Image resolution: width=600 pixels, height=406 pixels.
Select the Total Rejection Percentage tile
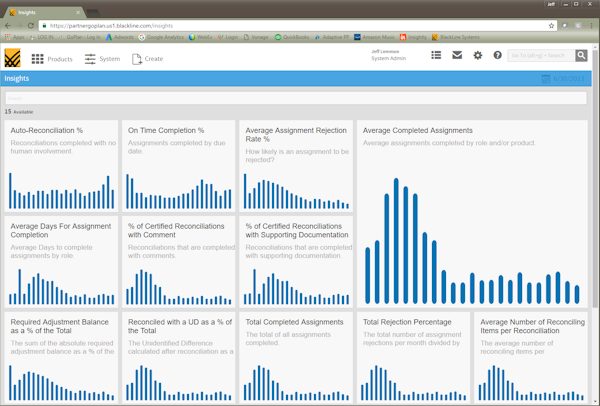coord(412,358)
